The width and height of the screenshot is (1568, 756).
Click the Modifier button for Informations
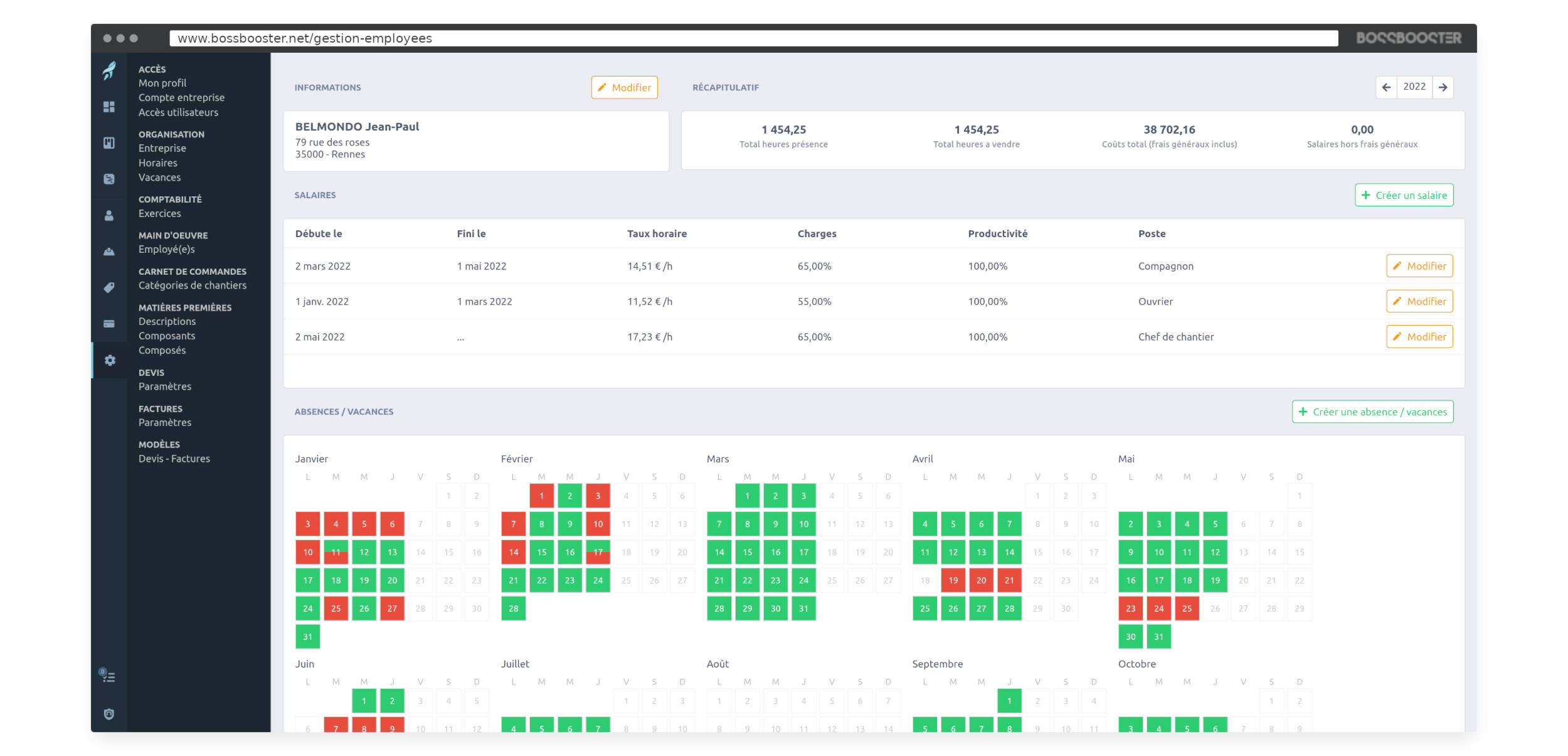(x=625, y=88)
